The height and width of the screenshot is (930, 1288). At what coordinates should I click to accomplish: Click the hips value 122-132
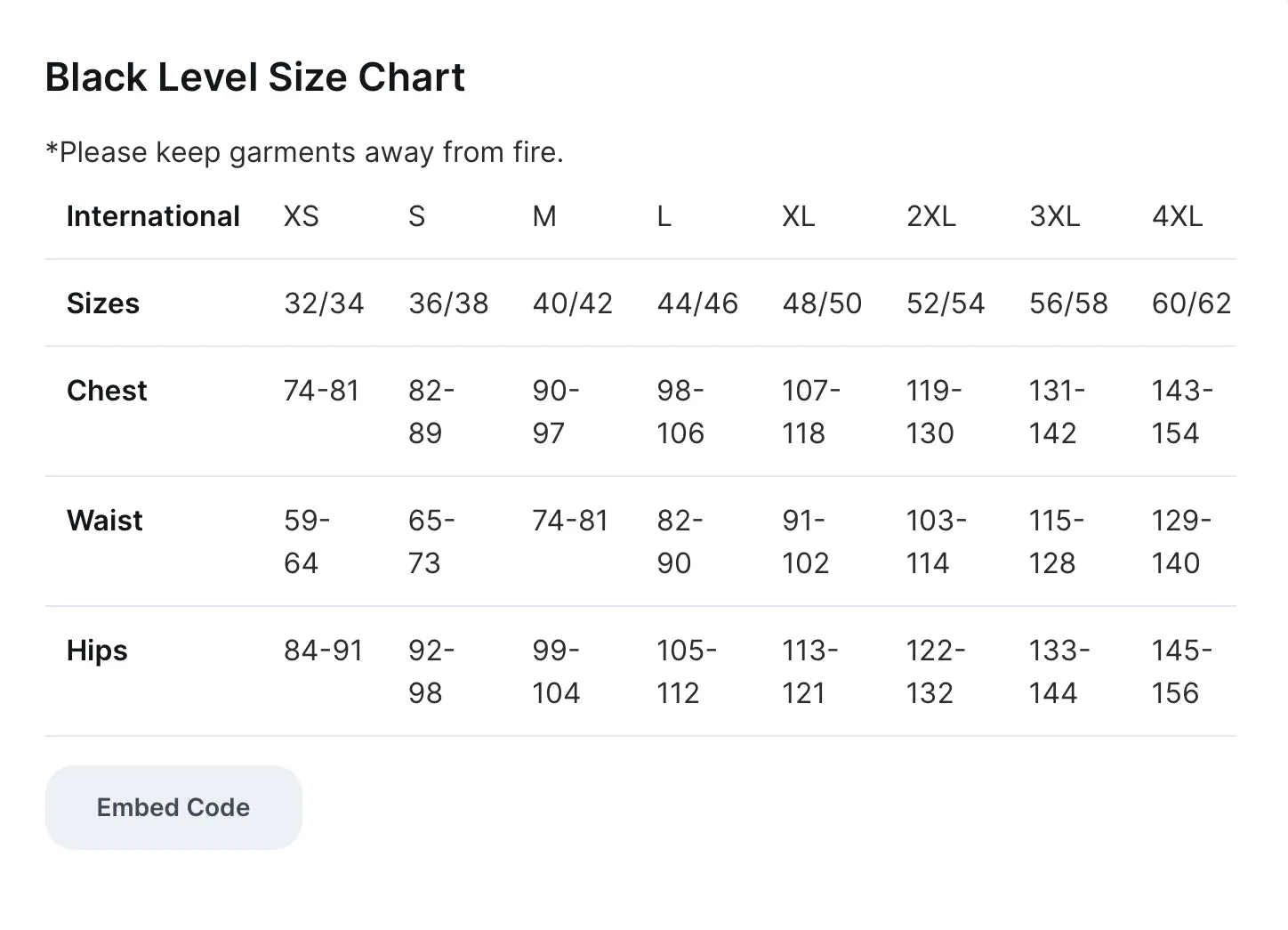[936, 672]
